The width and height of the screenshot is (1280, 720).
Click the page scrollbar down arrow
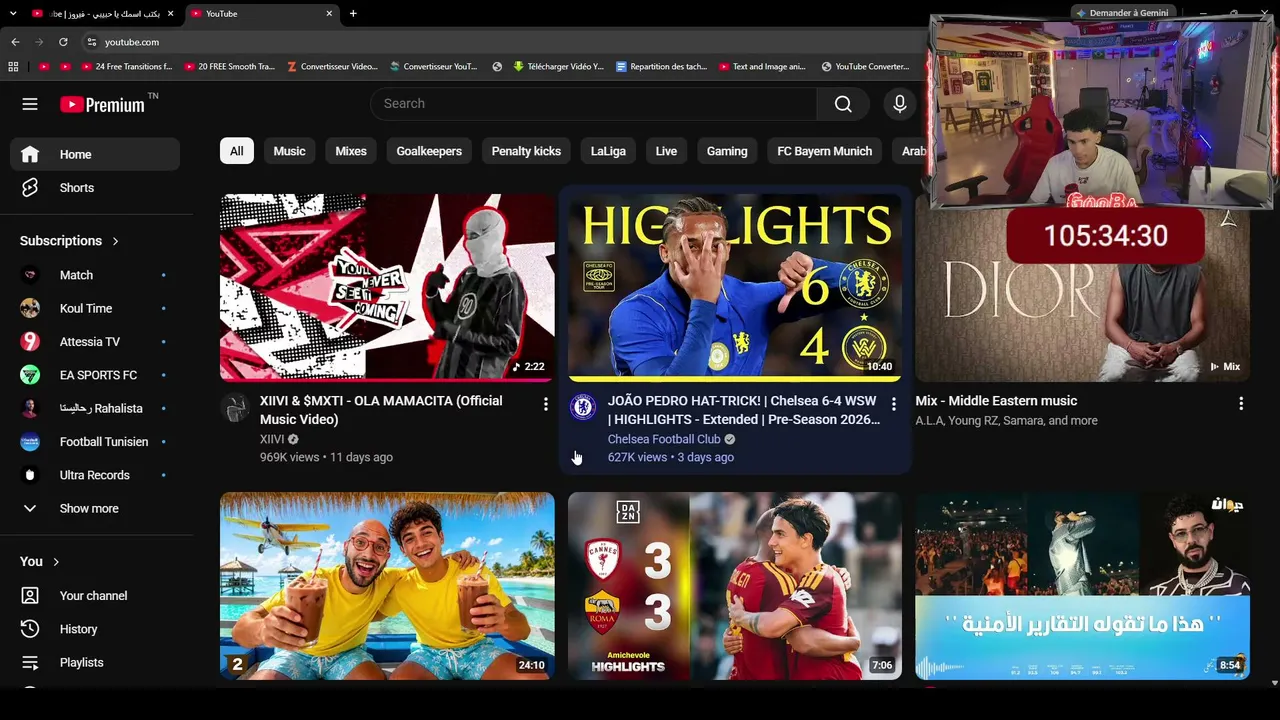tap(1274, 683)
